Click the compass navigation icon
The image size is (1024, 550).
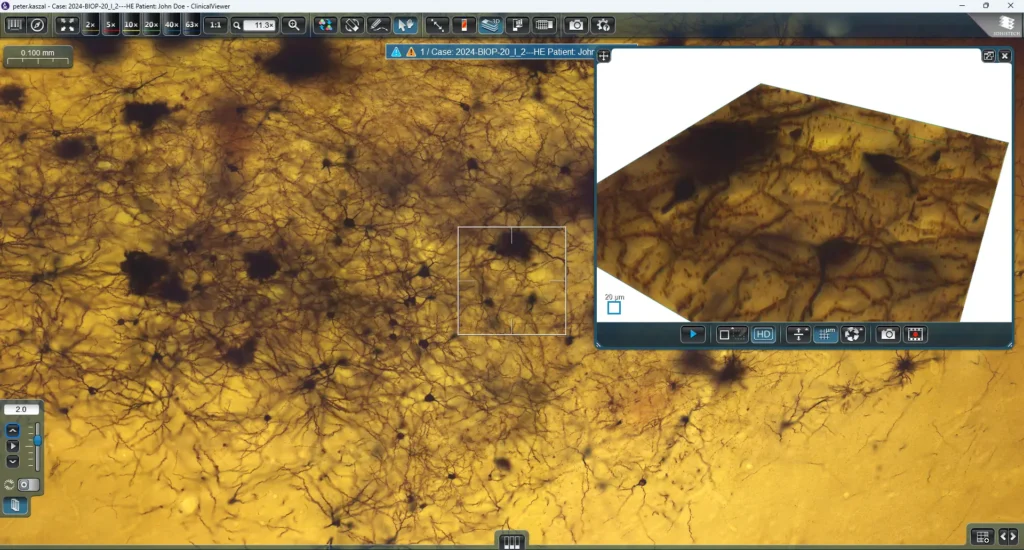[38, 25]
